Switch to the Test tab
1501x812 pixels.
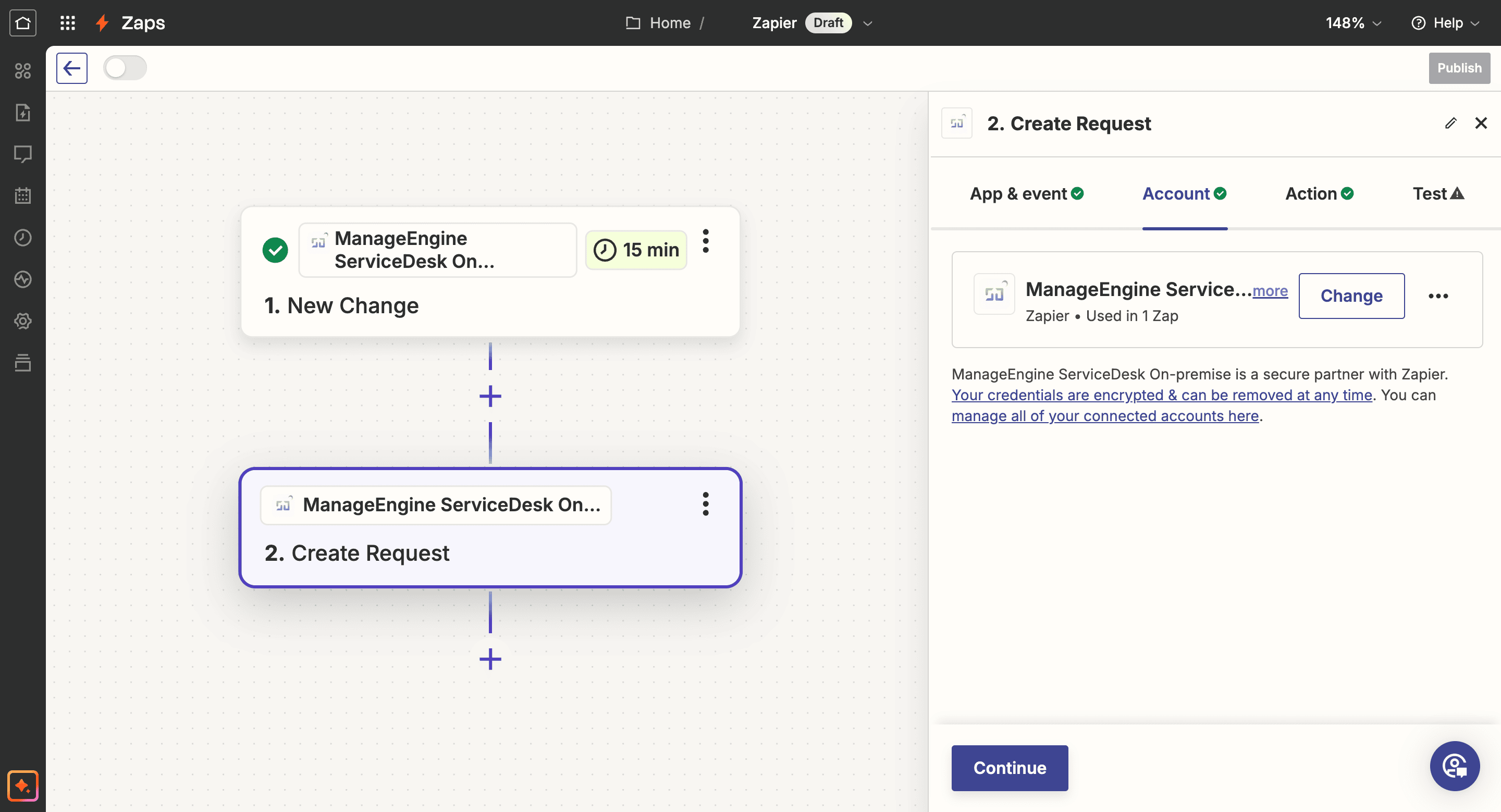(x=1438, y=194)
